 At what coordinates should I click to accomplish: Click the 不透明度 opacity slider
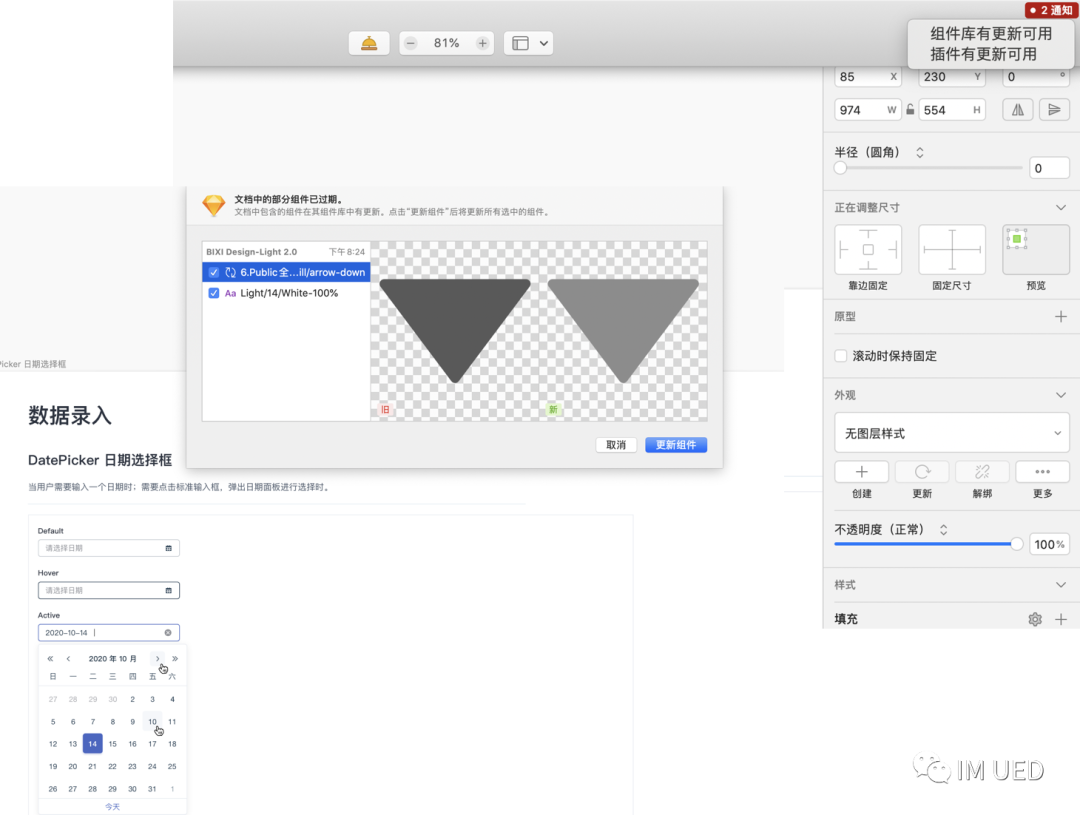pyautogui.click(x=925, y=544)
